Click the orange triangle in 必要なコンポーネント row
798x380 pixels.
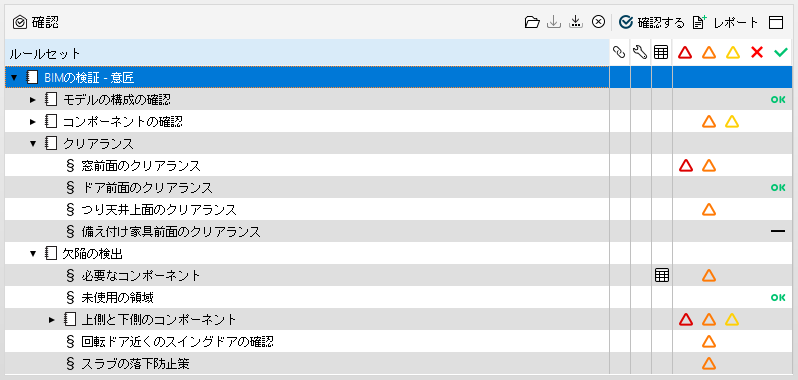[709, 275]
